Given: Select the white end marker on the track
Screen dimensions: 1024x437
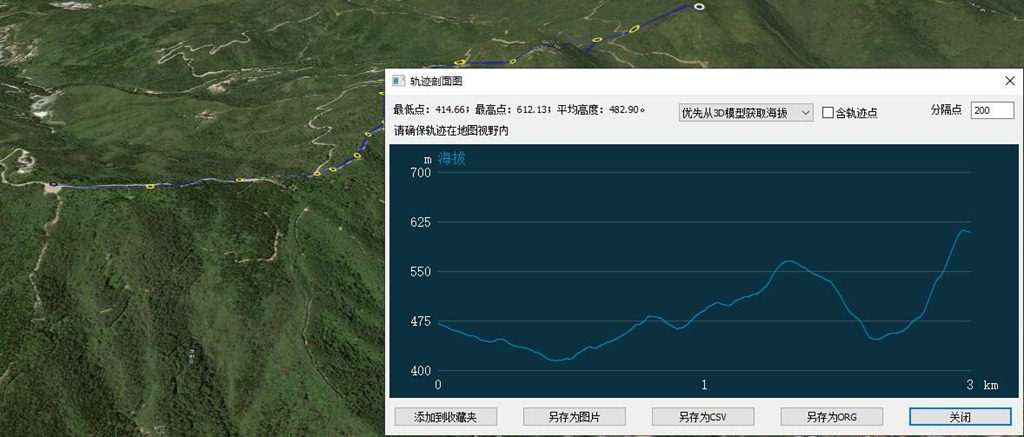Looking at the screenshot, I should [699, 7].
